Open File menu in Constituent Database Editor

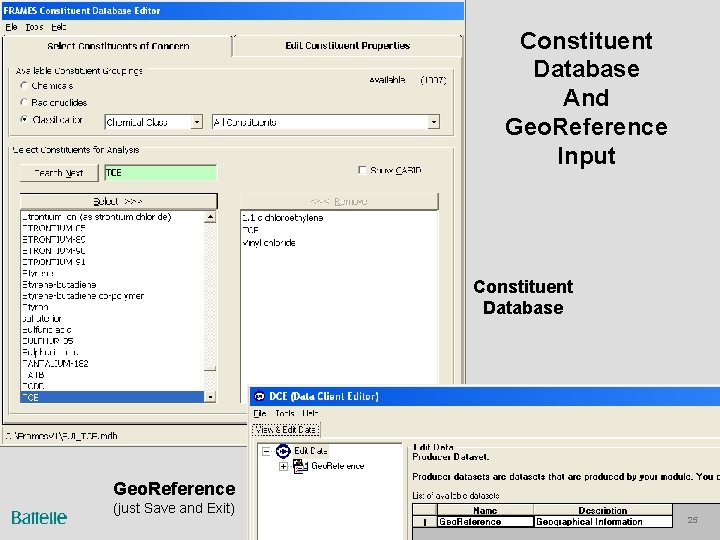11,27
